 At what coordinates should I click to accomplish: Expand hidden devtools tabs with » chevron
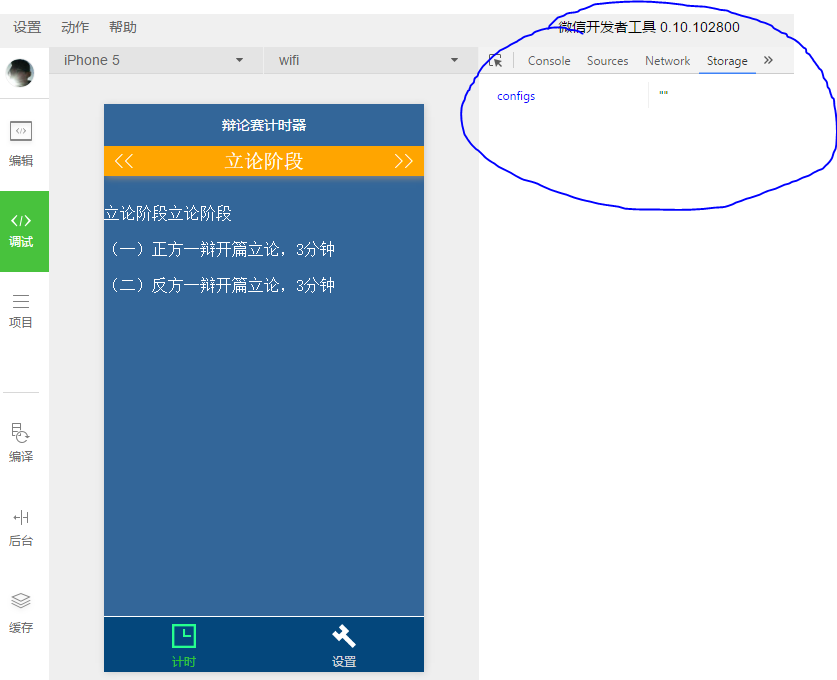click(x=768, y=60)
